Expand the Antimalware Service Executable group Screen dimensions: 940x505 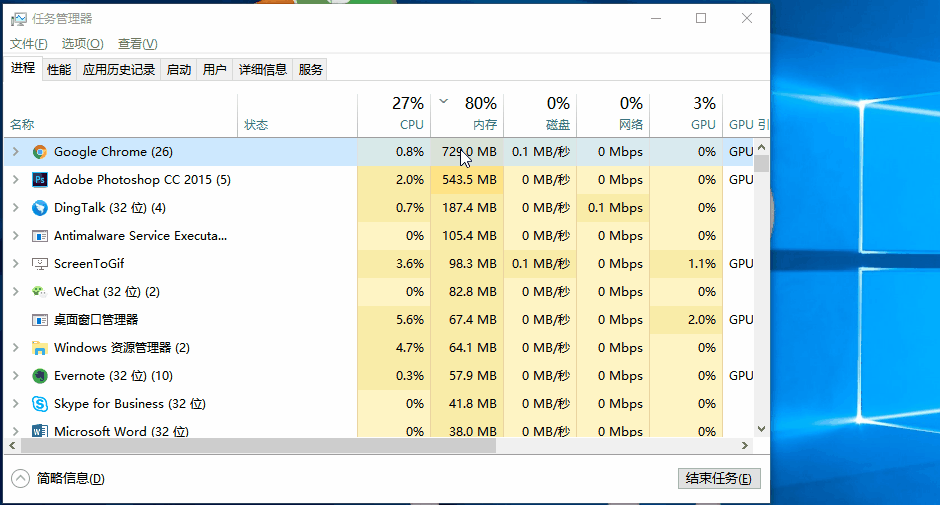pyautogui.click(x=16, y=236)
